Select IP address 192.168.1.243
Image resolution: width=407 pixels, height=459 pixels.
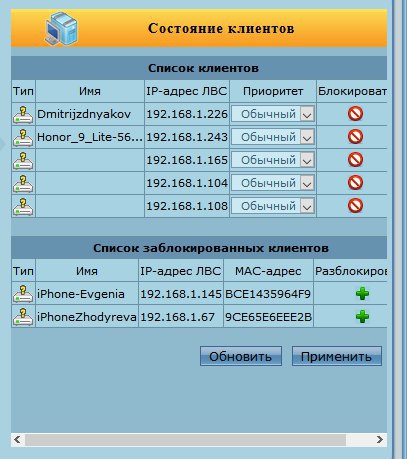click(187, 137)
